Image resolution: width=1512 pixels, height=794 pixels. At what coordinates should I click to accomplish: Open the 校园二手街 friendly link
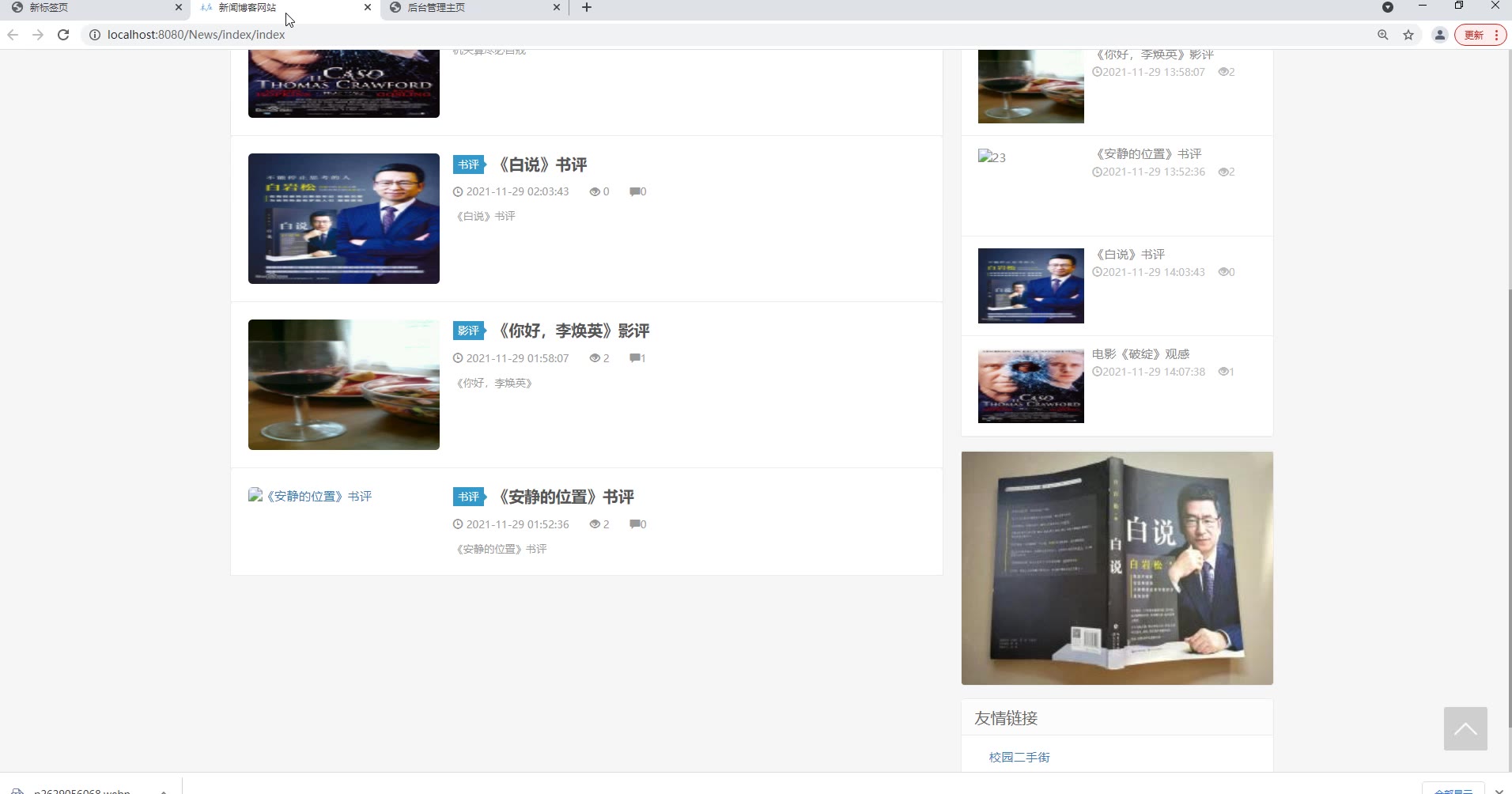tap(1019, 757)
